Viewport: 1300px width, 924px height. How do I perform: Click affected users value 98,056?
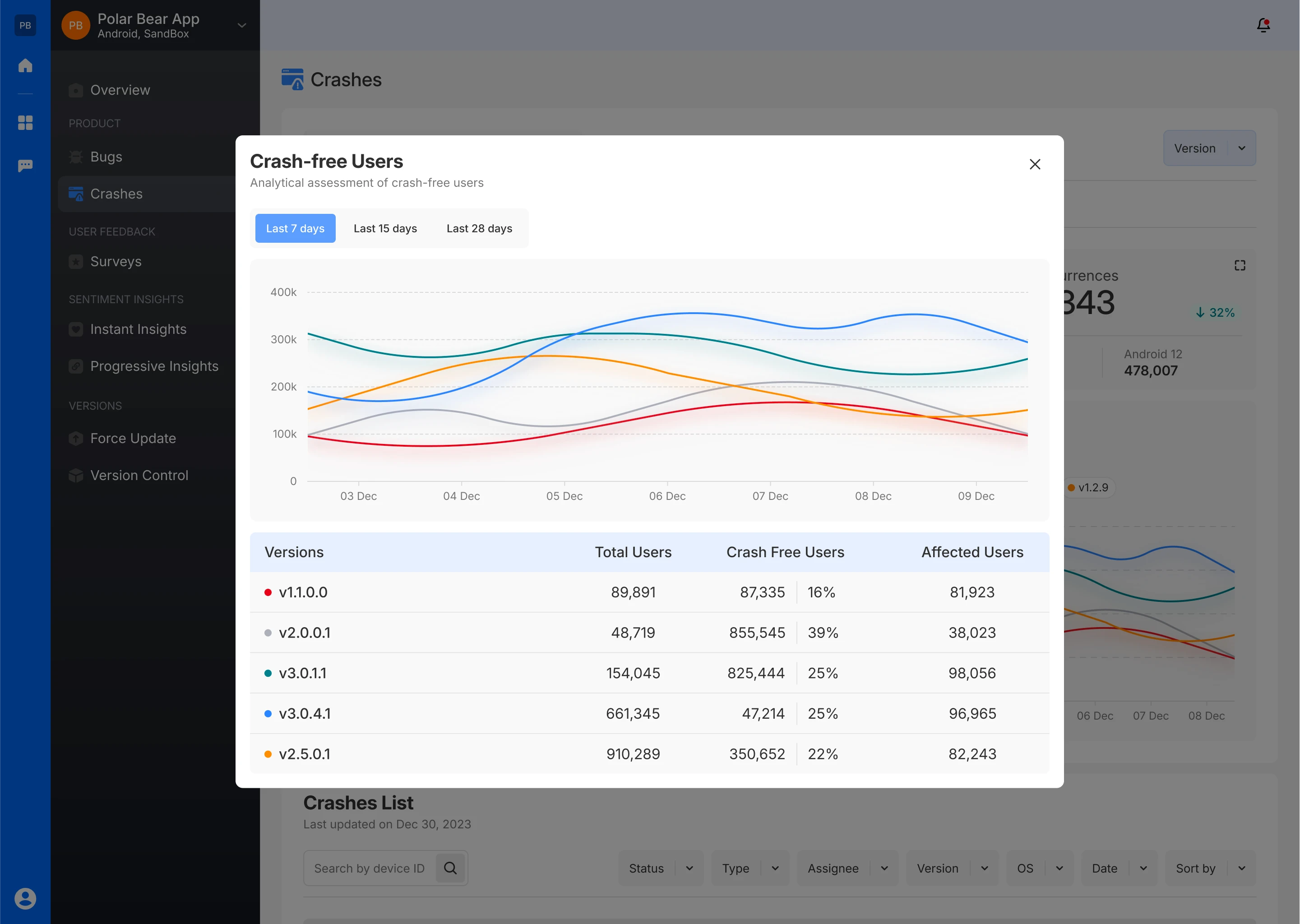tap(972, 673)
